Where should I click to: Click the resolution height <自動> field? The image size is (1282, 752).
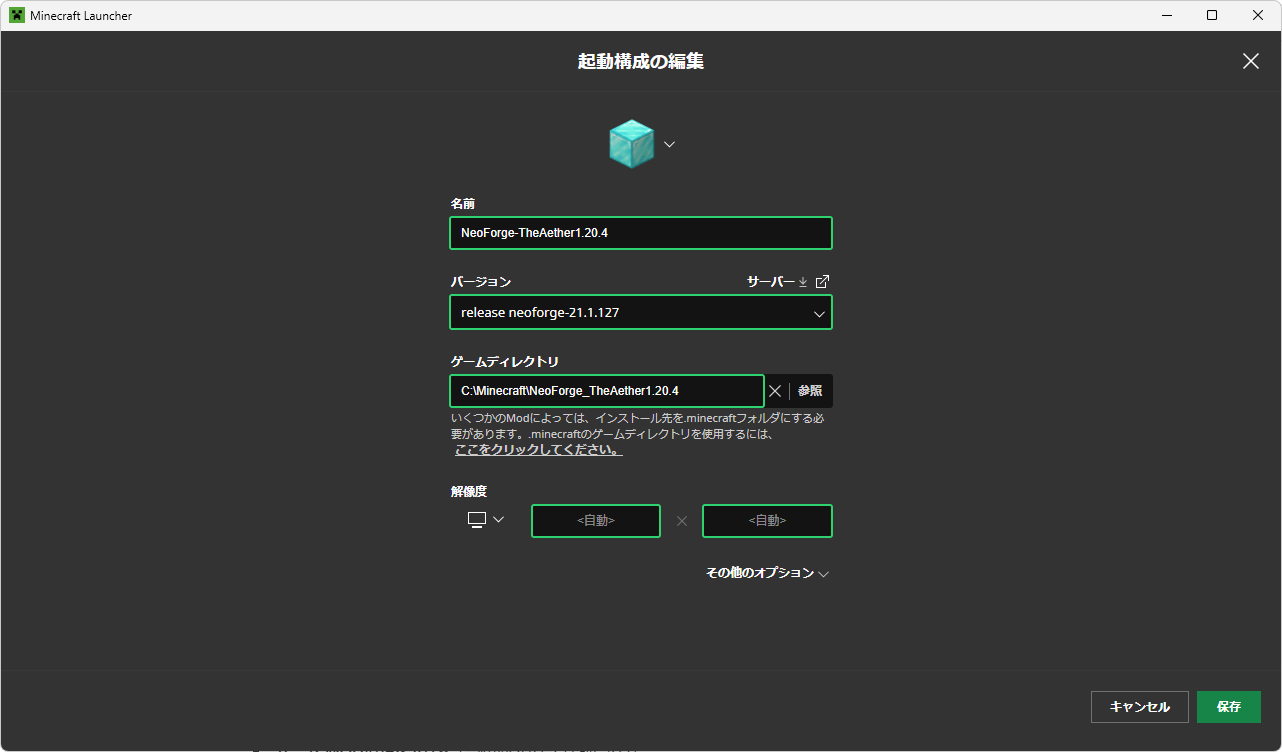pyautogui.click(x=767, y=521)
